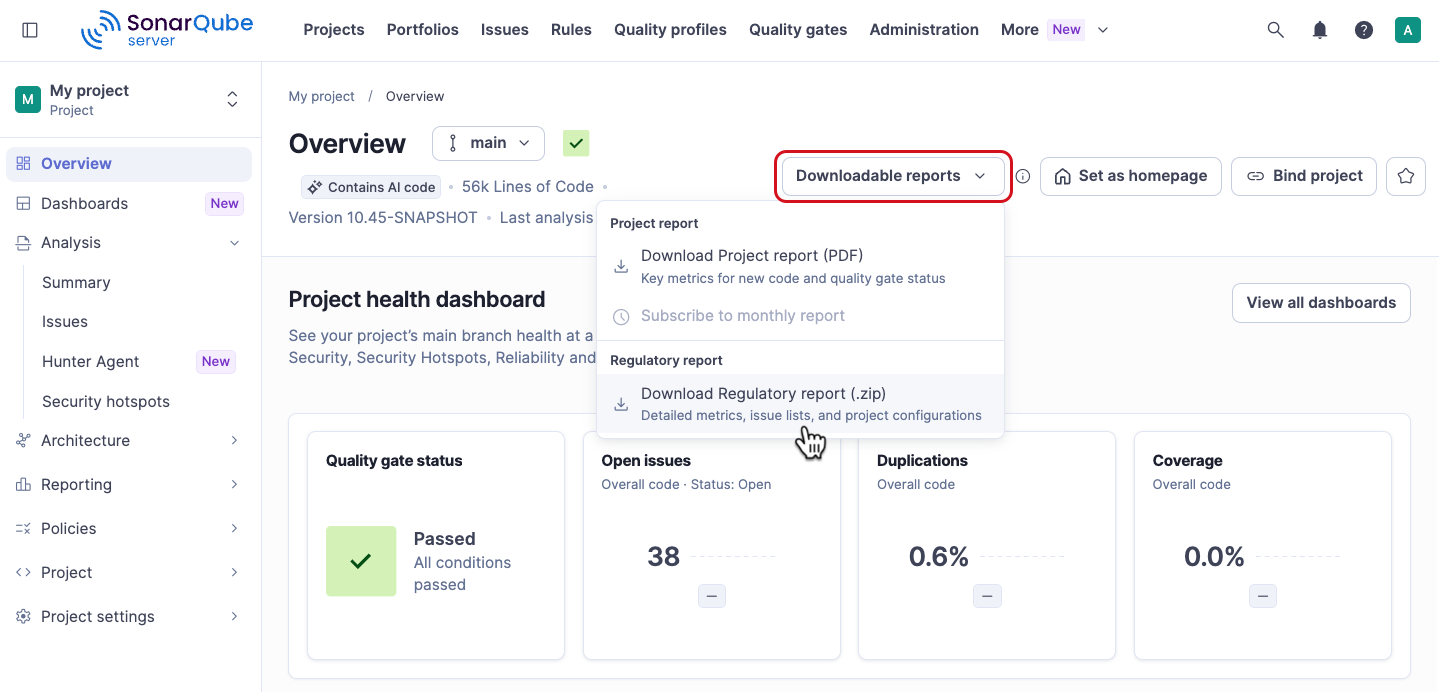This screenshot has width=1439, height=692.
Task: Click the info icon beside Downloadable reports
Action: 1023,176
